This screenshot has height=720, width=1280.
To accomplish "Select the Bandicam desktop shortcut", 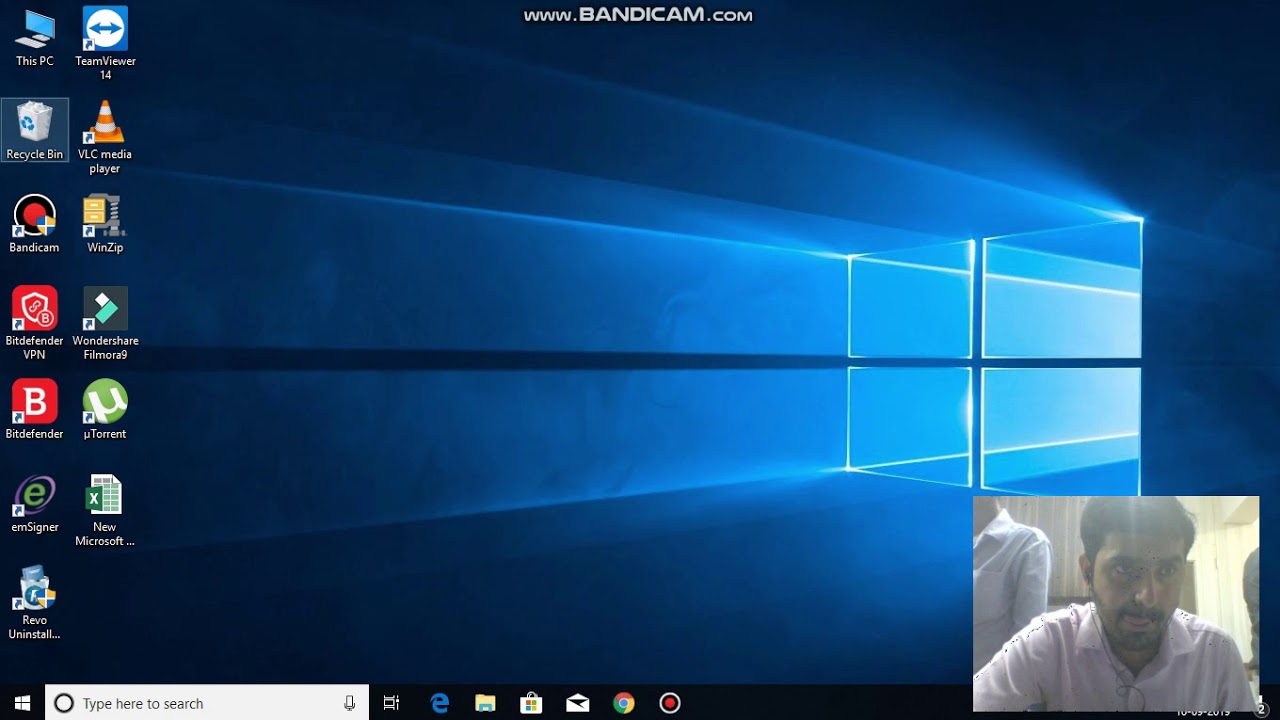I will click(x=35, y=224).
